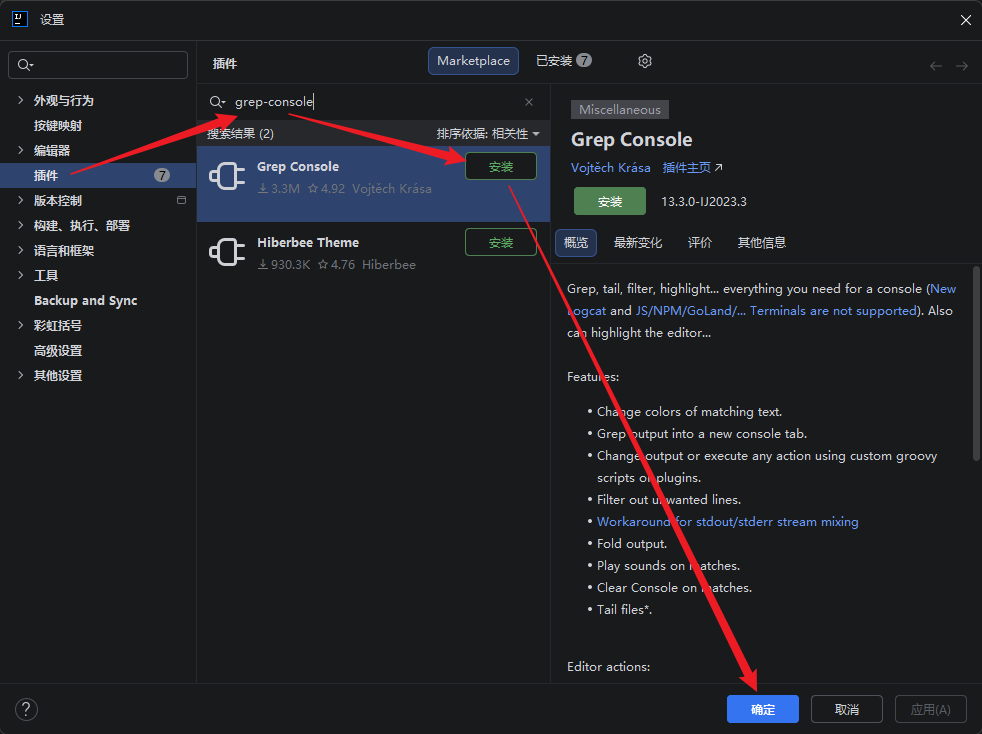982x734 pixels.
Task: Open Workaround for stdout/stderr stream mixing link
Action: (728, 522)
